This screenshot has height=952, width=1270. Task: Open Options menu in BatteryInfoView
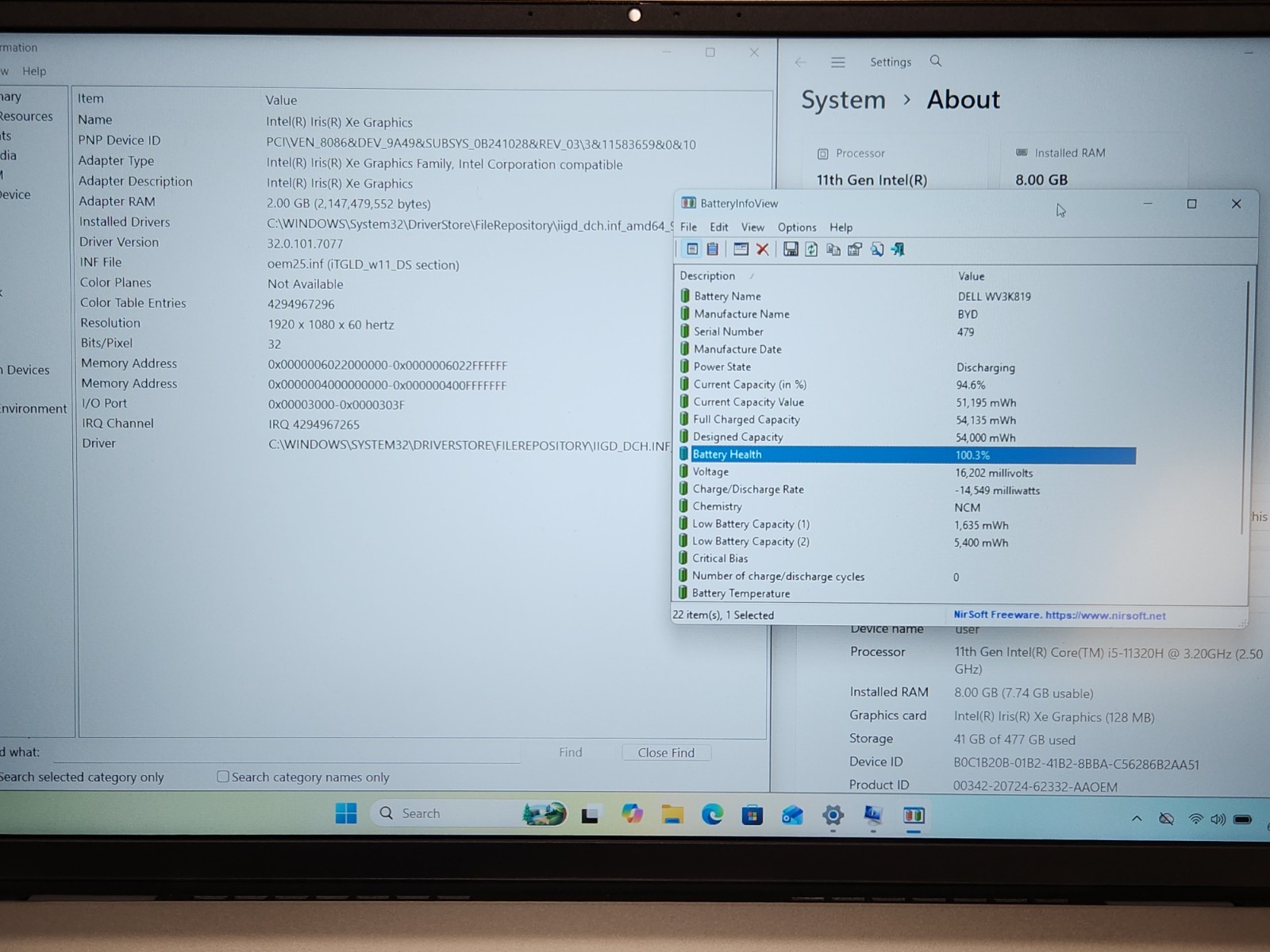pyautogui.click(x=797, y=227)
